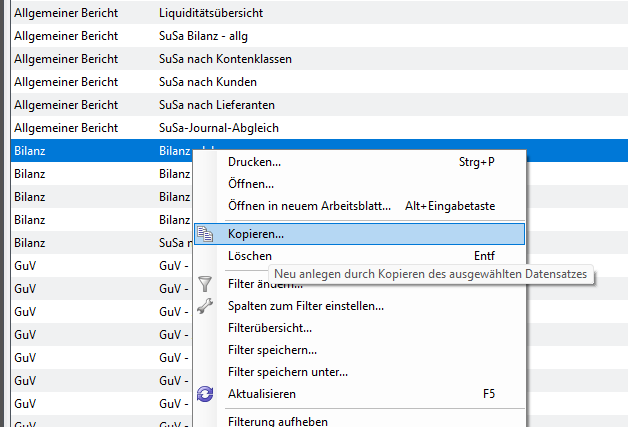628x427 pixels.
Task: Select the SuSa-Journal-Abgleich report row
Action: tap(218, 128)
